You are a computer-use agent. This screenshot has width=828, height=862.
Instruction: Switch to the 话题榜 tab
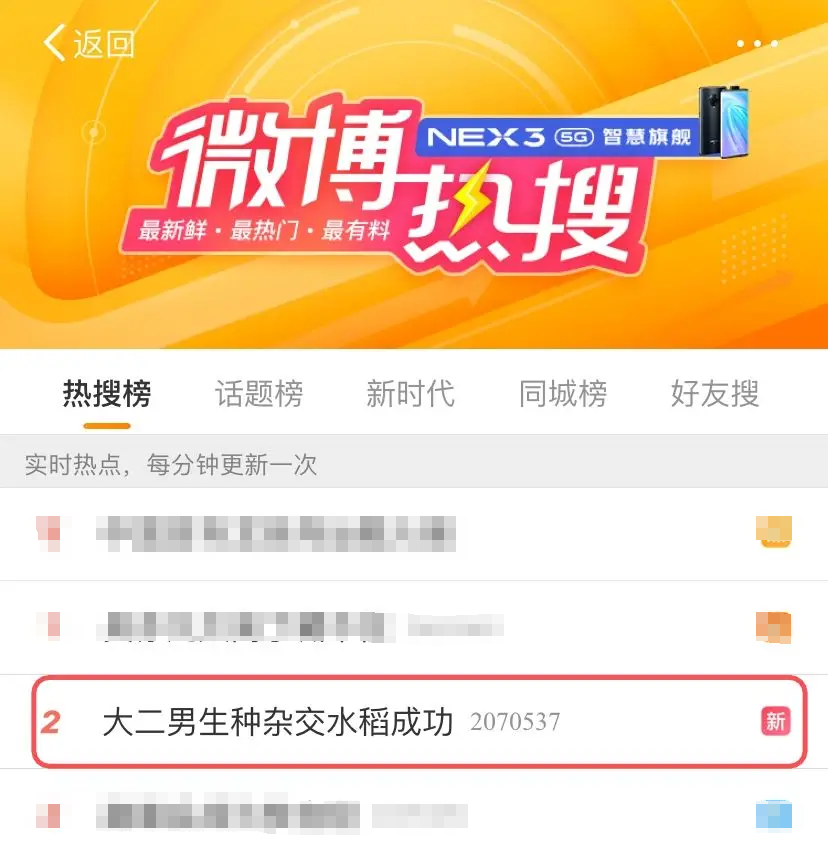[x=259, y=393]
